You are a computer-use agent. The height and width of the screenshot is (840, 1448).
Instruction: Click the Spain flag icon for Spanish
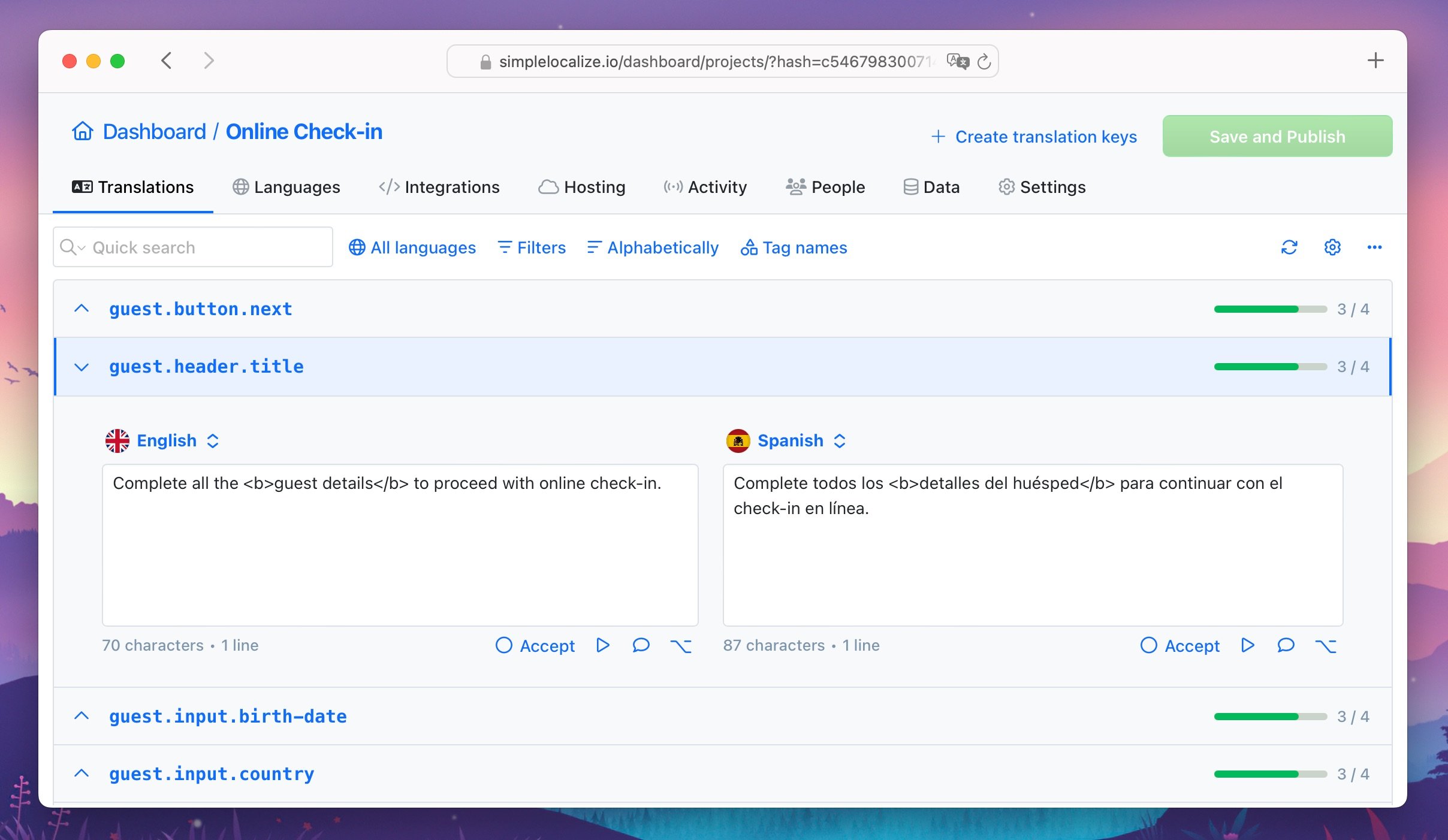[x=738, y=440]
